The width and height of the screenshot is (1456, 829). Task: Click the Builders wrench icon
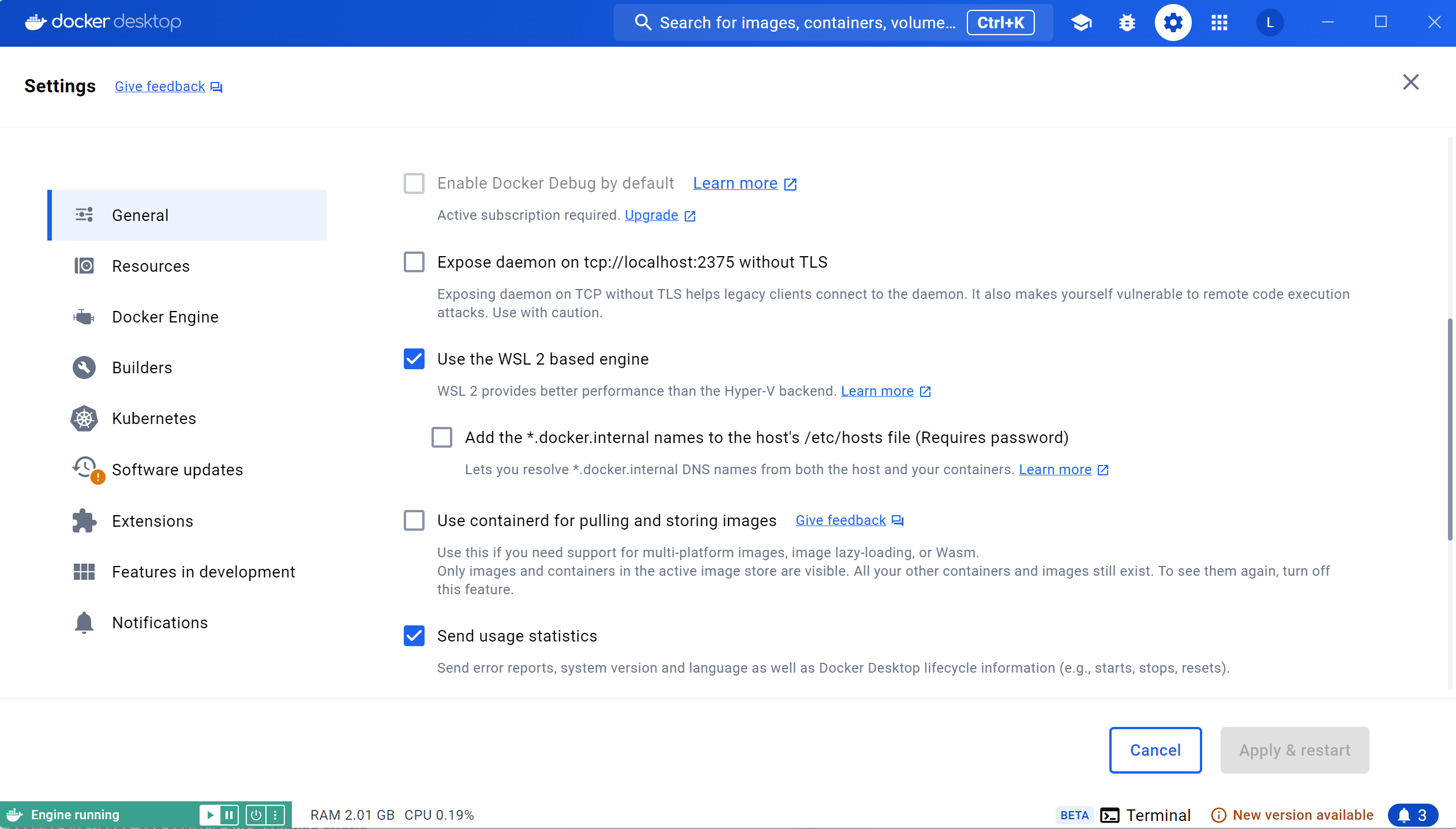(84, 367)
